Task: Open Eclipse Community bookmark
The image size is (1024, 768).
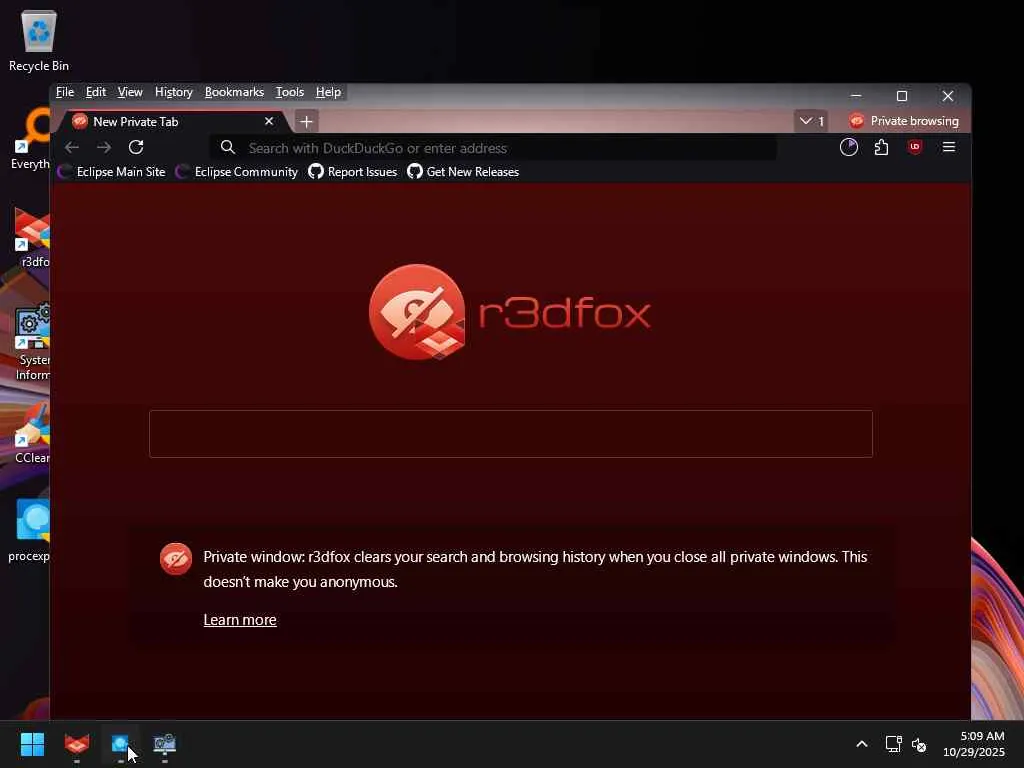Action: click(x=238, y=172)
